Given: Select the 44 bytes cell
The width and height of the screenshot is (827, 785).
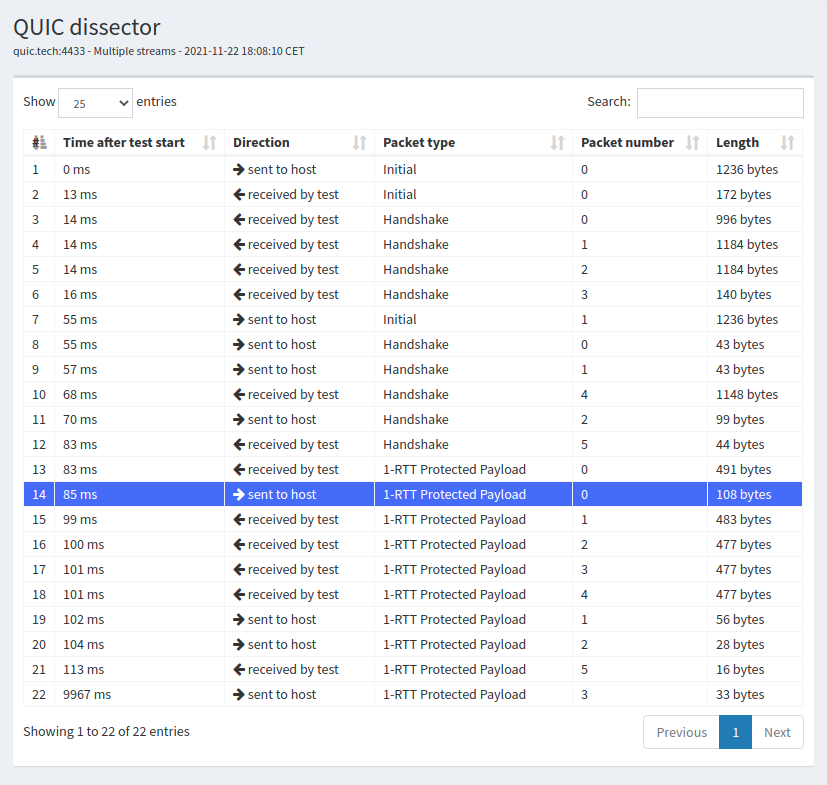Looking at the screenshot, I should (x=755, y=445).
